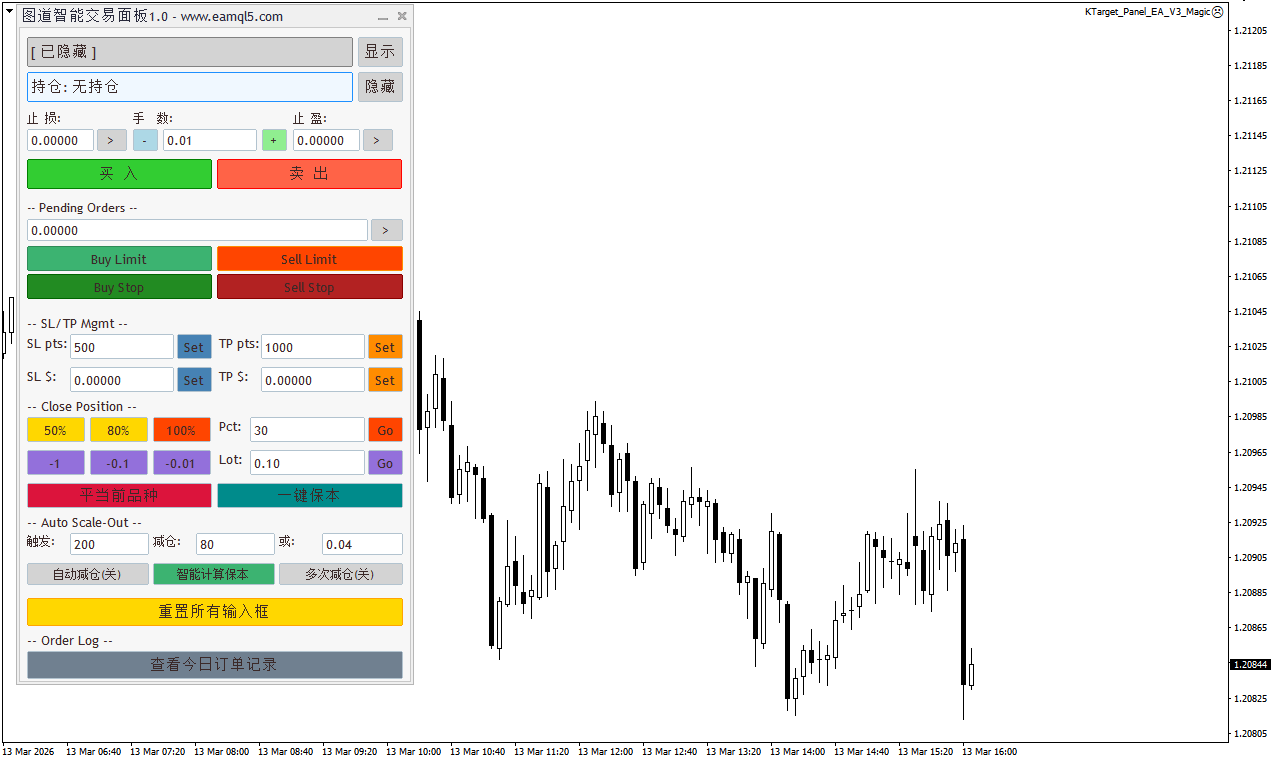The height and width of the screenshot is (763, 1274).
Task: Click the arrow next to stop loss field
Action: point(111,141)
